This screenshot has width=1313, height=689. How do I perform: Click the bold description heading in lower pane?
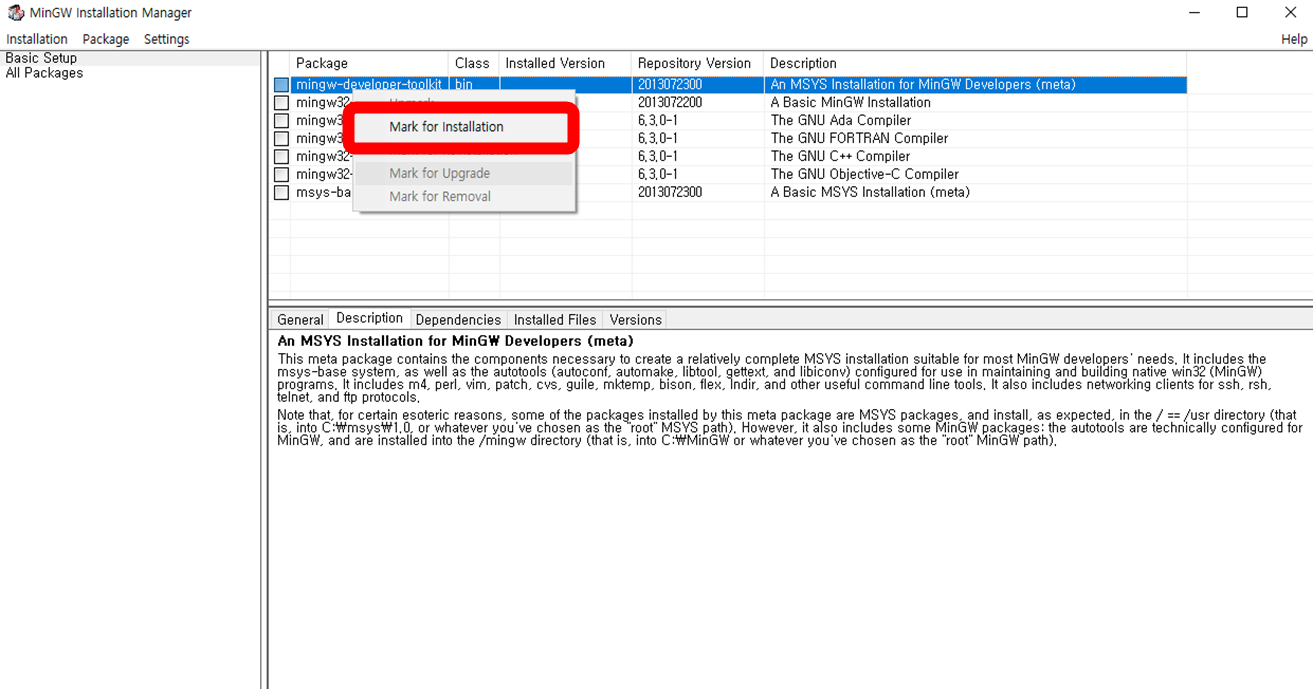click(455, 341)
